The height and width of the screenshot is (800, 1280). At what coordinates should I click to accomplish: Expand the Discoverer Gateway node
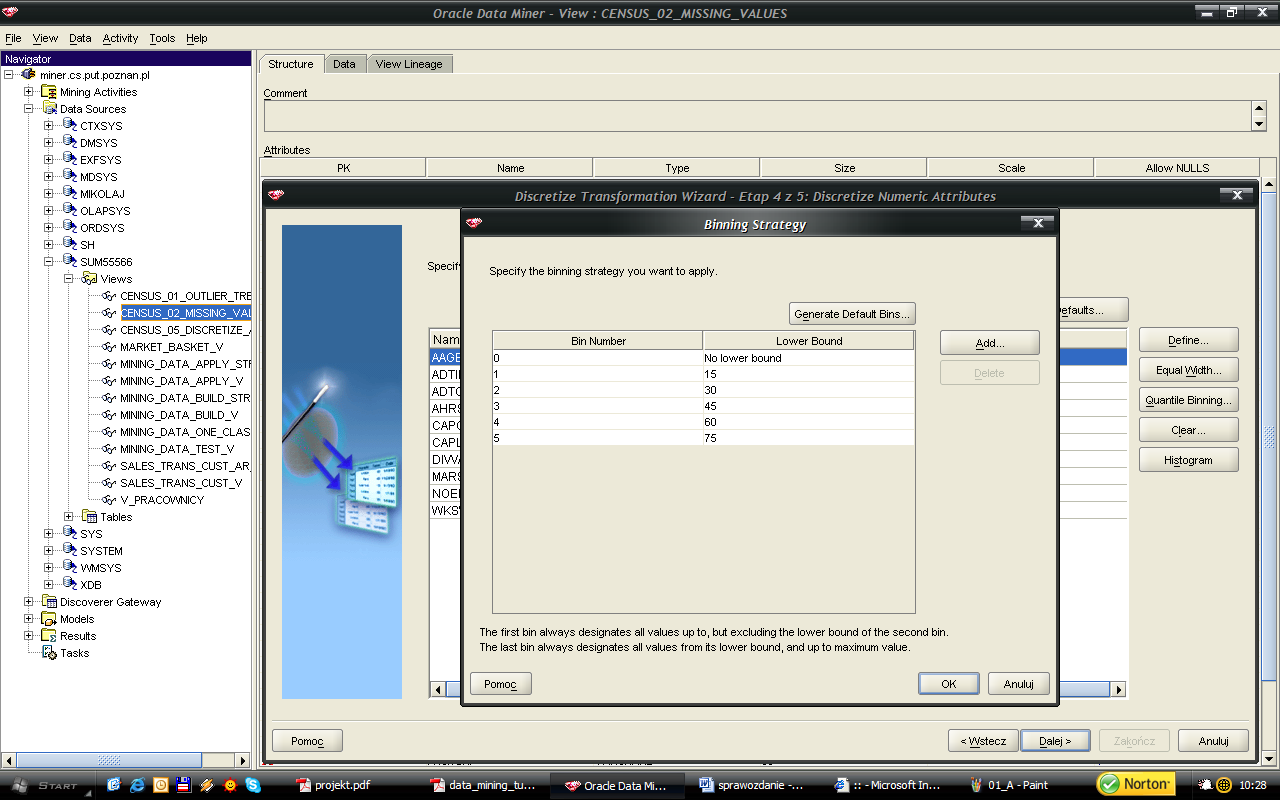click(29, 602)
